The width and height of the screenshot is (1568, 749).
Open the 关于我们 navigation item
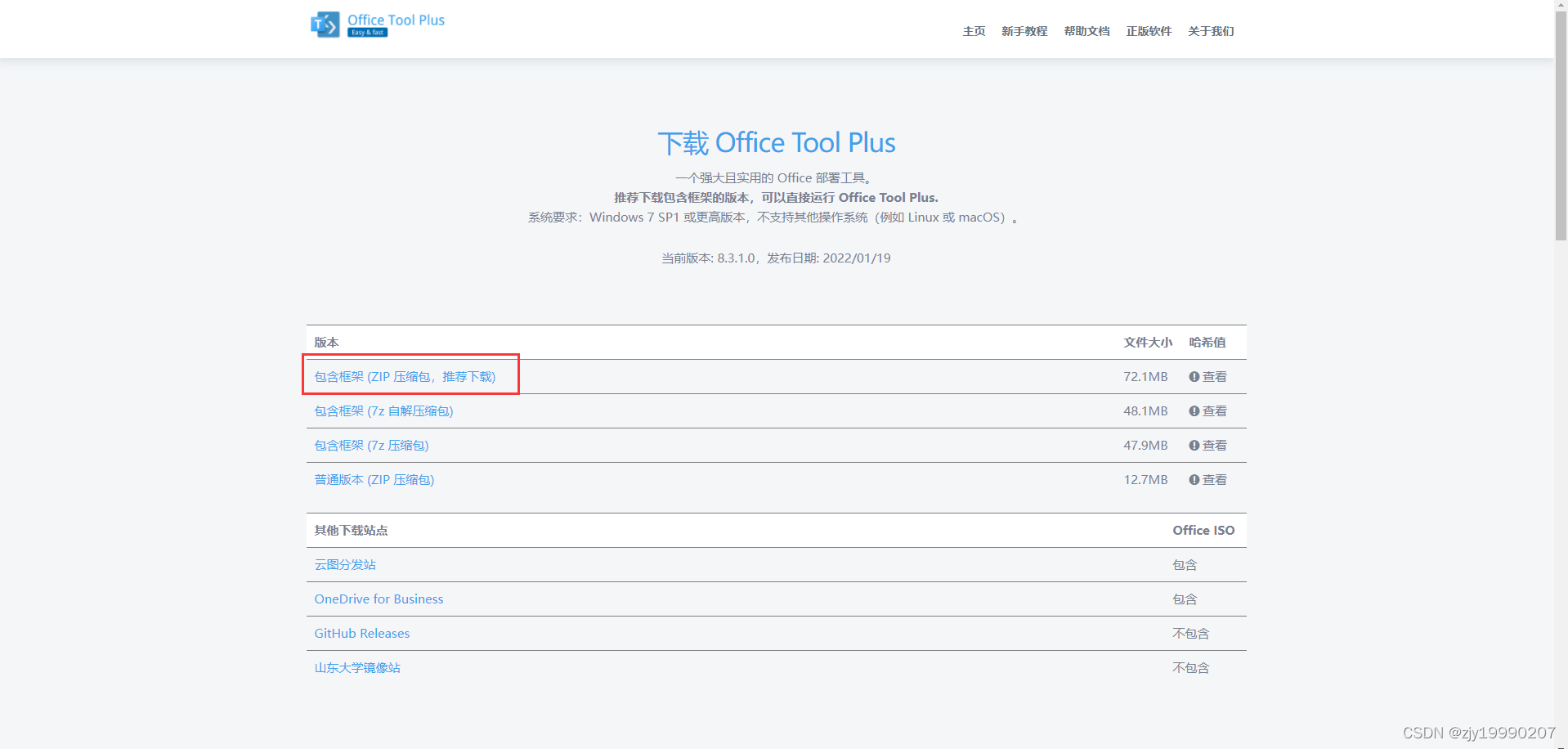[x=1211, y=31]
